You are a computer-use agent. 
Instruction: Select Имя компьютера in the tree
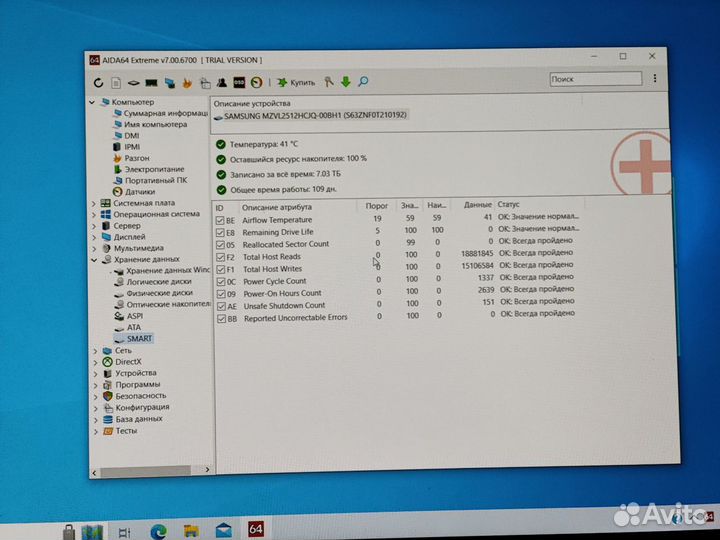(x=150, y=124)
